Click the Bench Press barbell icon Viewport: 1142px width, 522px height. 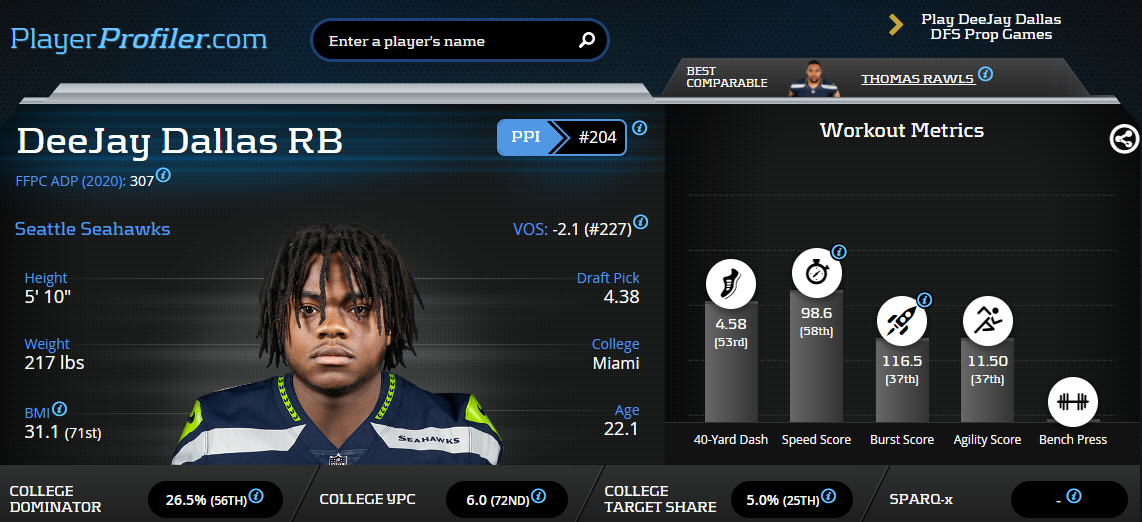click(x=1073, y=401)
